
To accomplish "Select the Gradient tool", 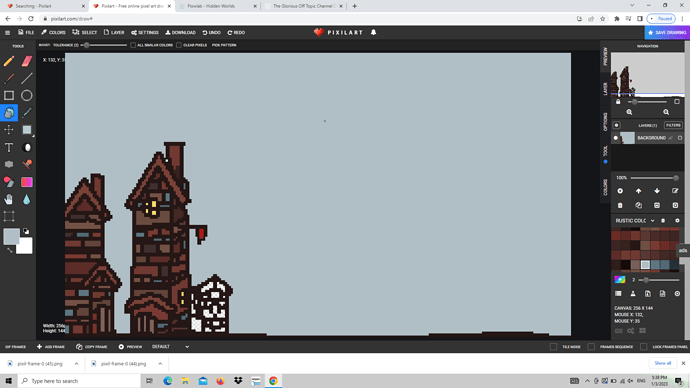I will click(x=27, y=182).
